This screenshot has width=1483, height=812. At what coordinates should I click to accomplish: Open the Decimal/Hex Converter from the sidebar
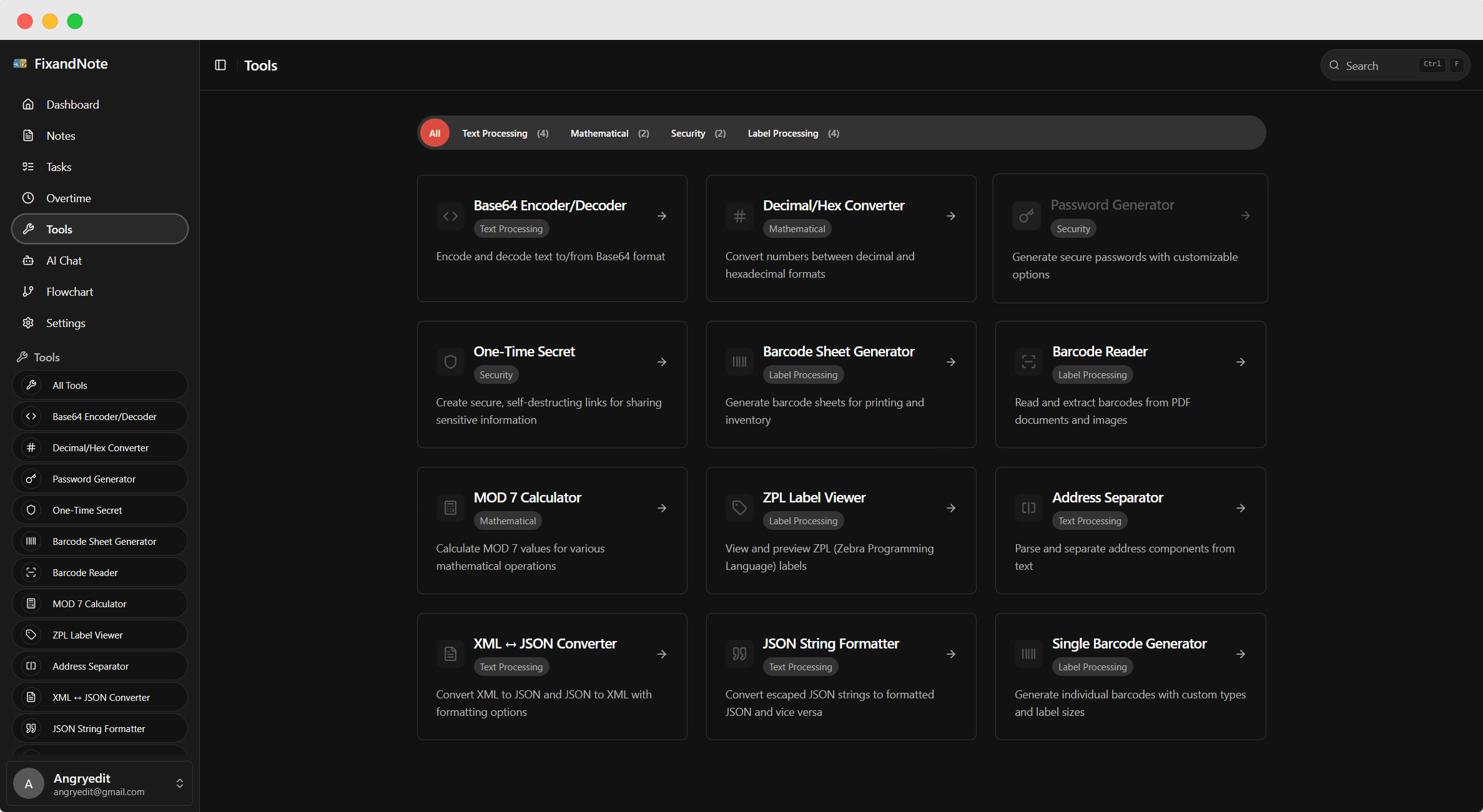click(x=100, y=447)
